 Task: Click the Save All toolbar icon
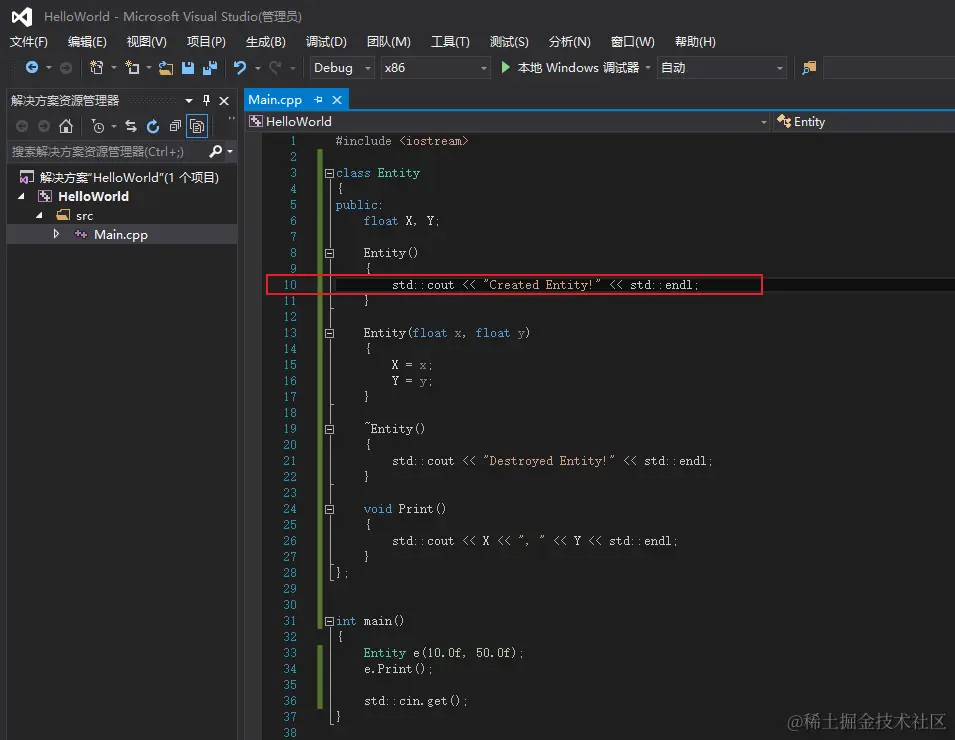click(210, 68)
